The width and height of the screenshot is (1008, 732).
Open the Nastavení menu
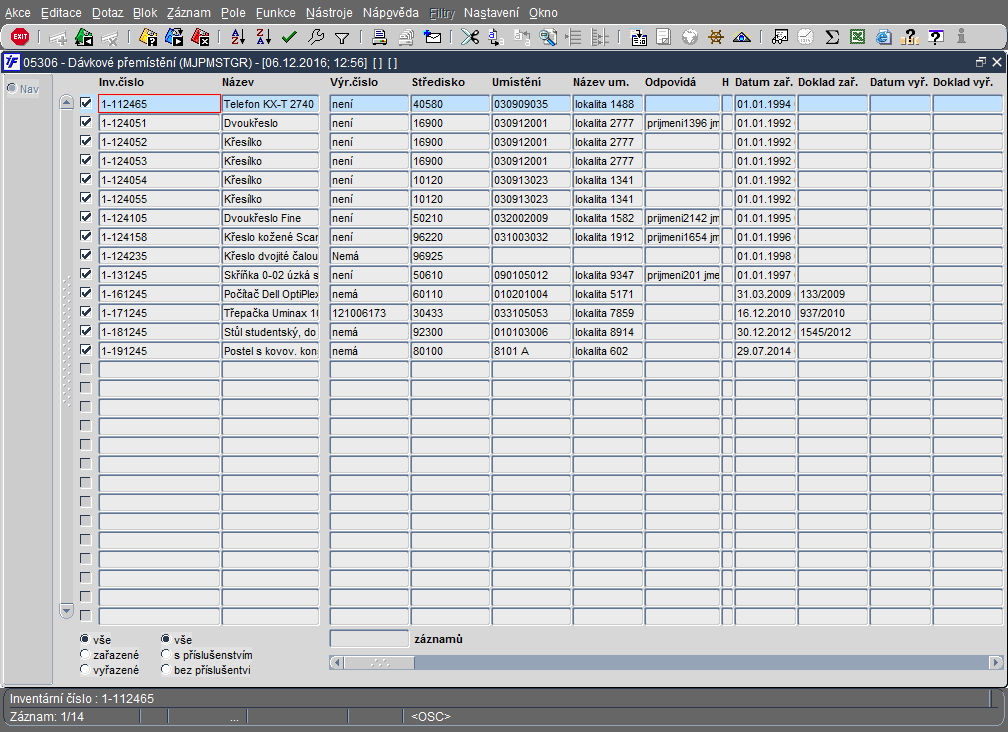(x=491, y=13)
